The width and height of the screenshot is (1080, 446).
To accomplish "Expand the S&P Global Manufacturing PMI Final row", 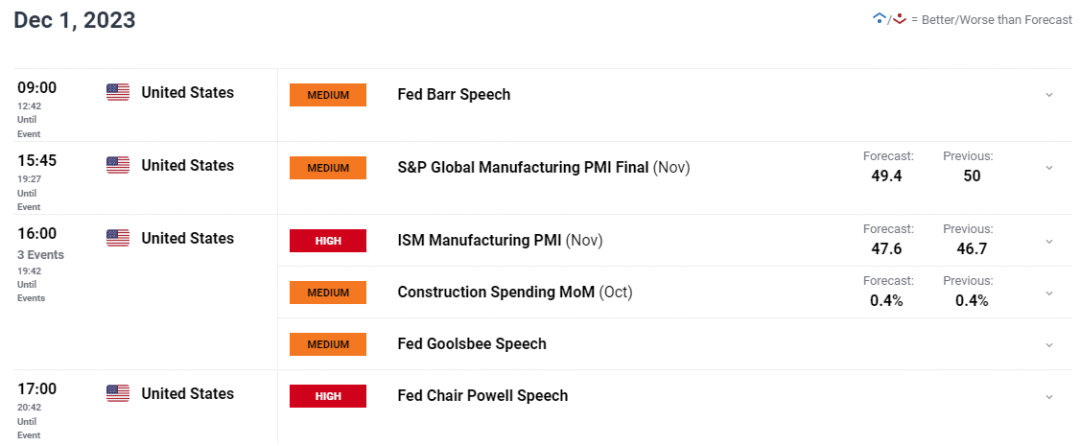I will 1049,168.
